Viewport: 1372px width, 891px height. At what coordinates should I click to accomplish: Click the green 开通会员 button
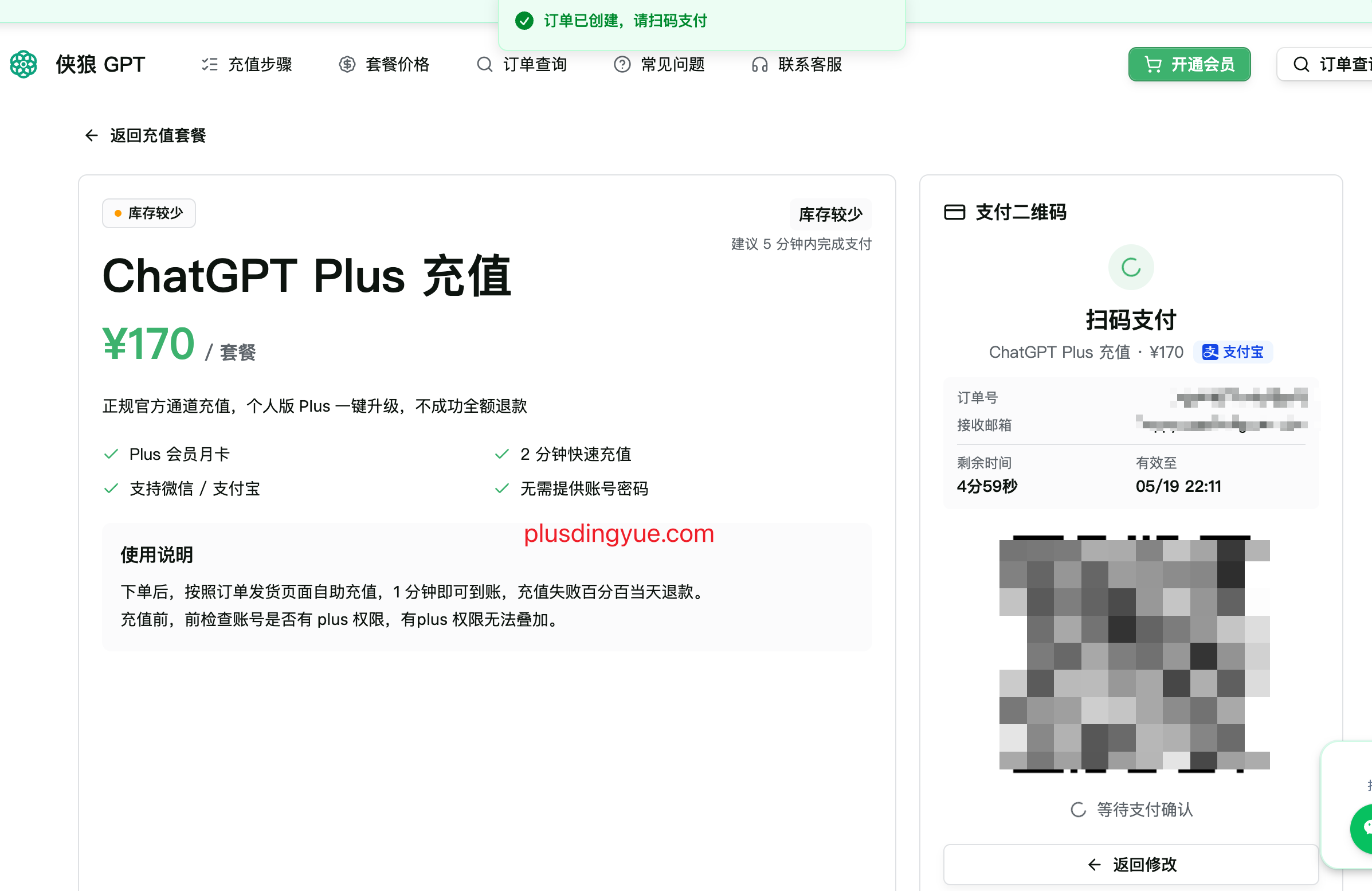(x=1189, y=64)
